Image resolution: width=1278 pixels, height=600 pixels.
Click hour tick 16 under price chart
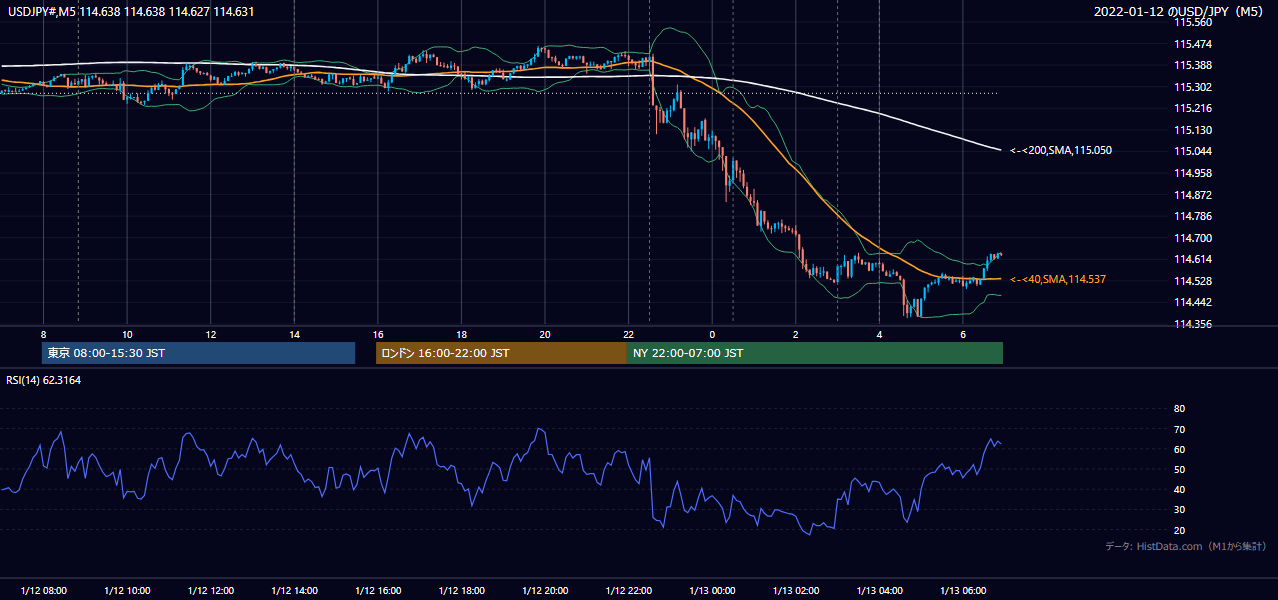coord(377,334)
